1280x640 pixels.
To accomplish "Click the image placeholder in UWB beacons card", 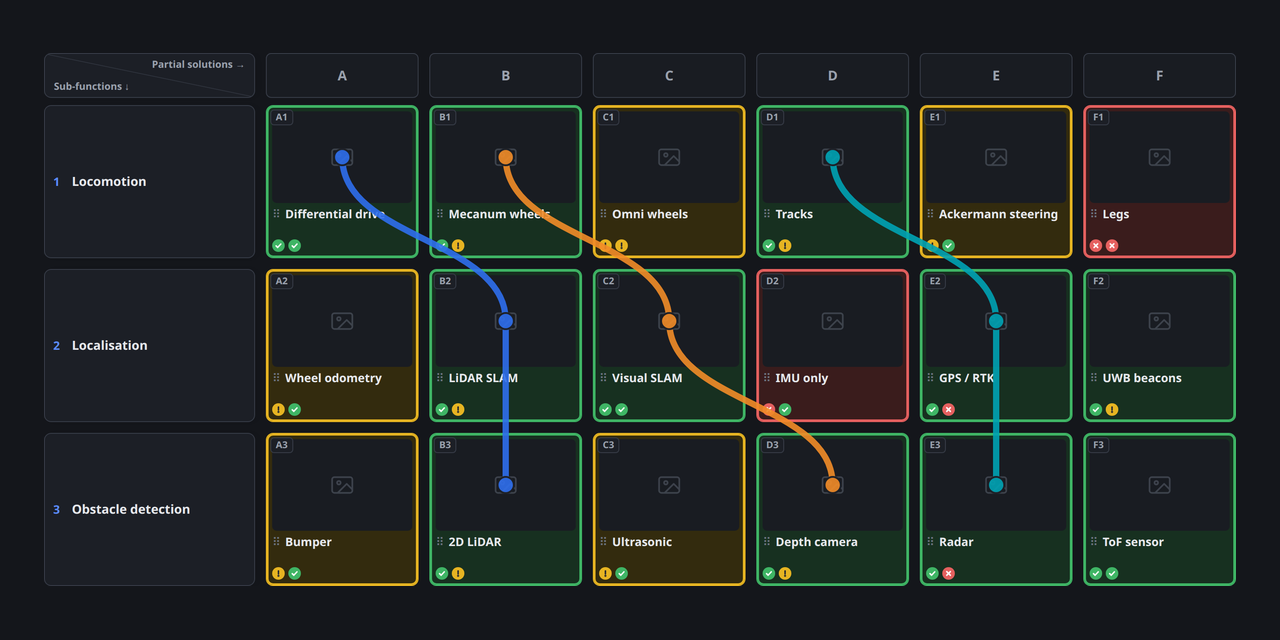I will [1159, 321].
